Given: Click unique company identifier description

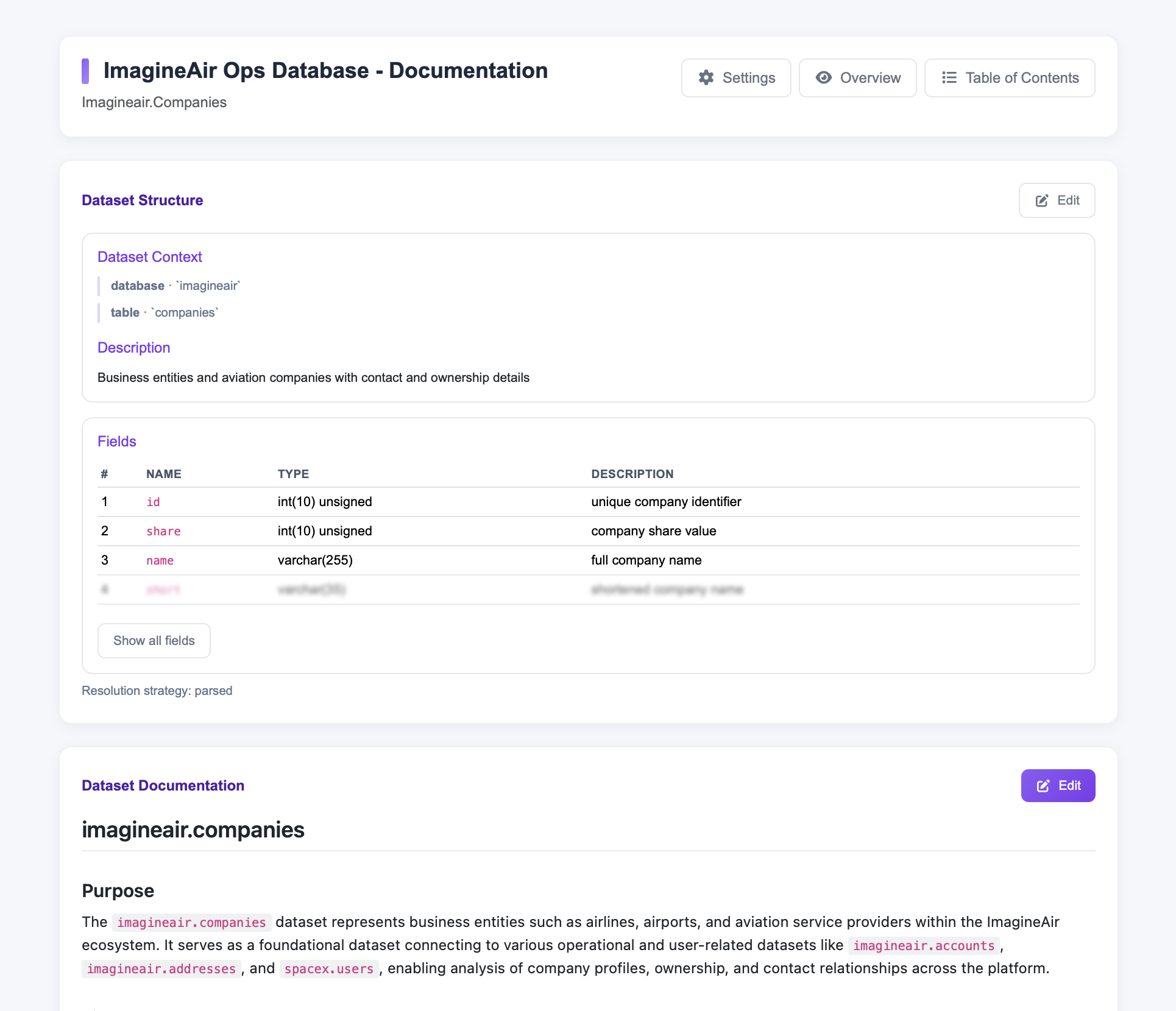Looking at the screenshot, I should pos(666,502).
